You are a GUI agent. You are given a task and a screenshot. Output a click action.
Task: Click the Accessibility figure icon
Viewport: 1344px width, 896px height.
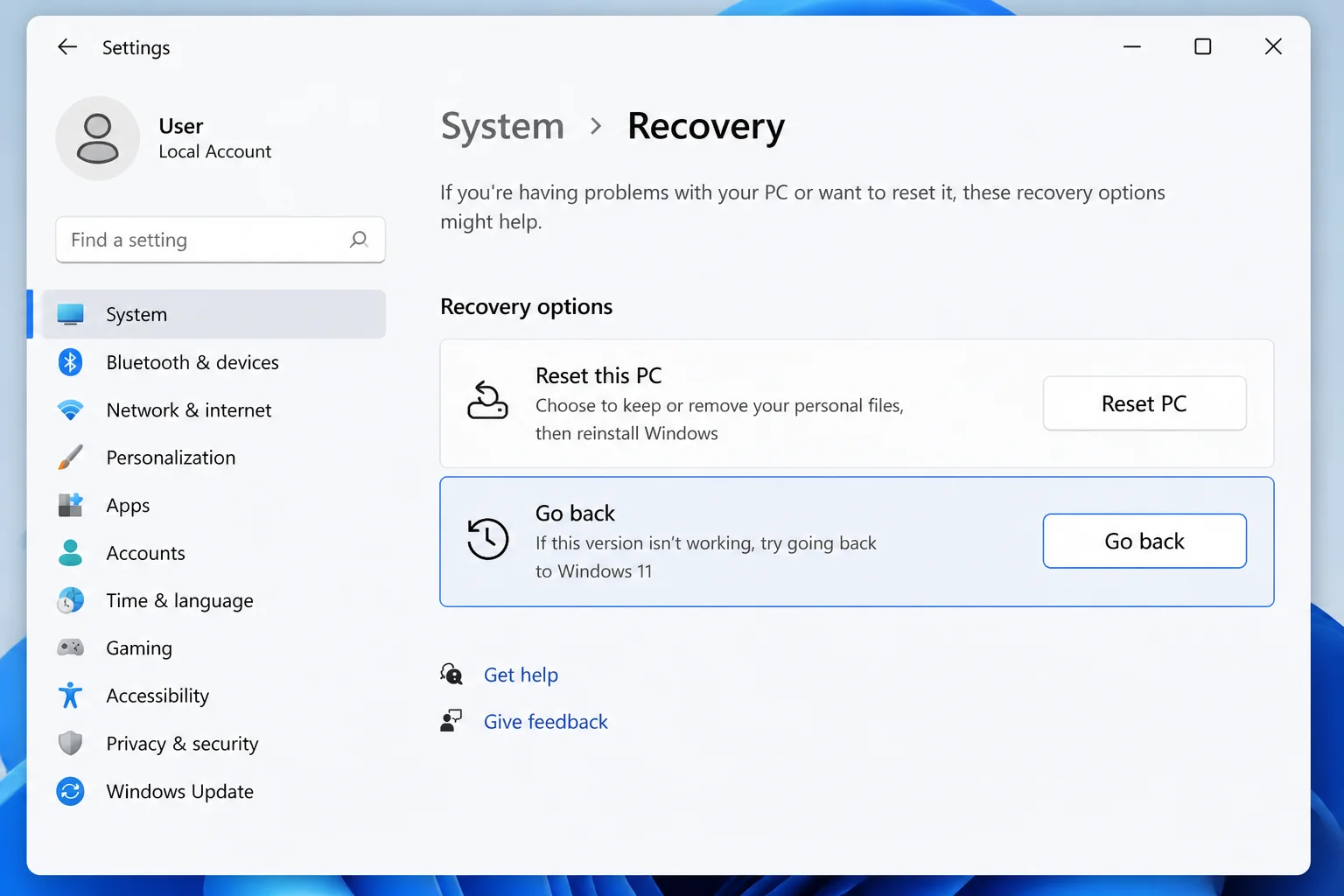[x=70, y=696]
